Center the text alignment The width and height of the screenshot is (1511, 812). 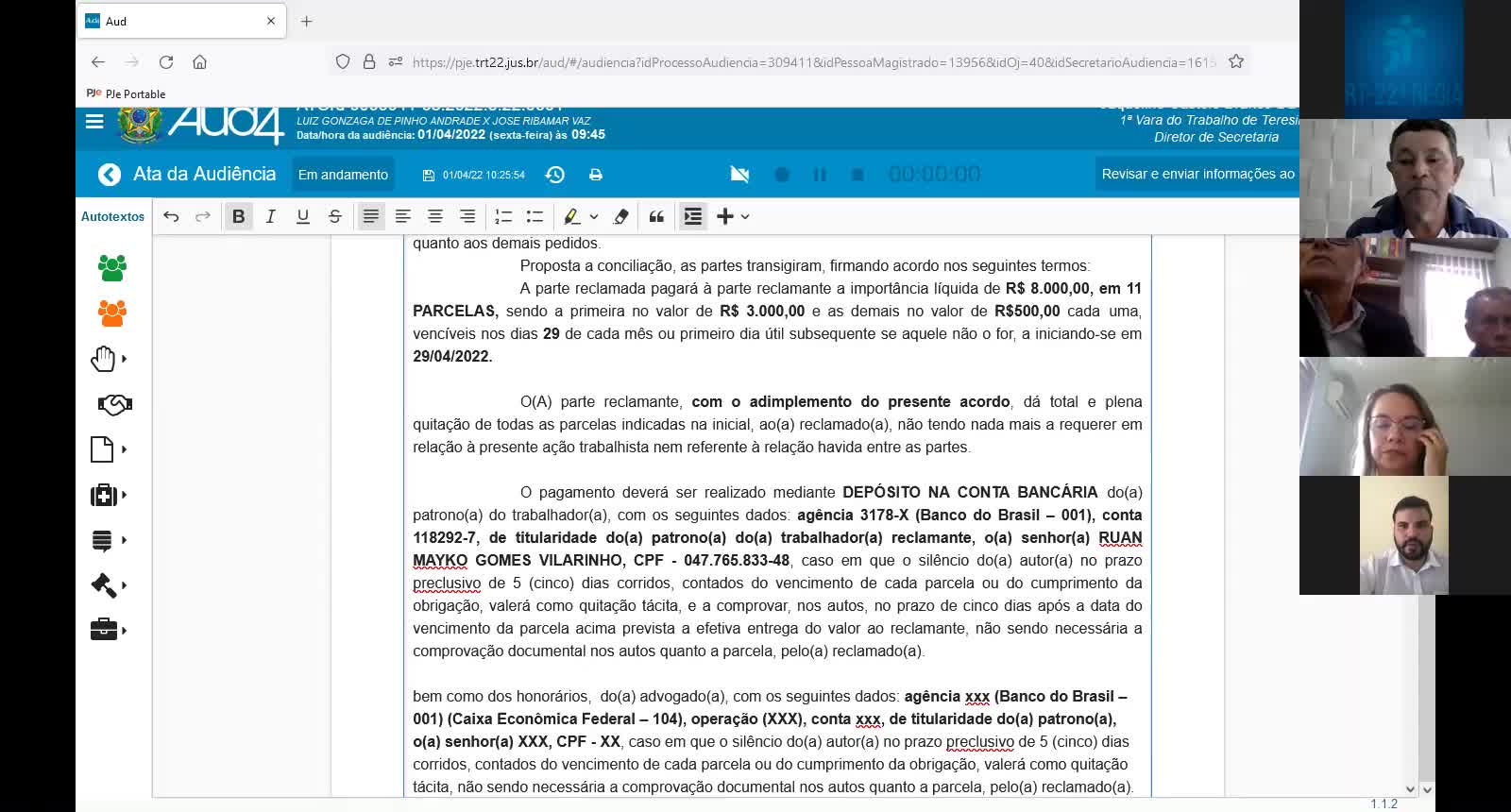pos(435,216)
